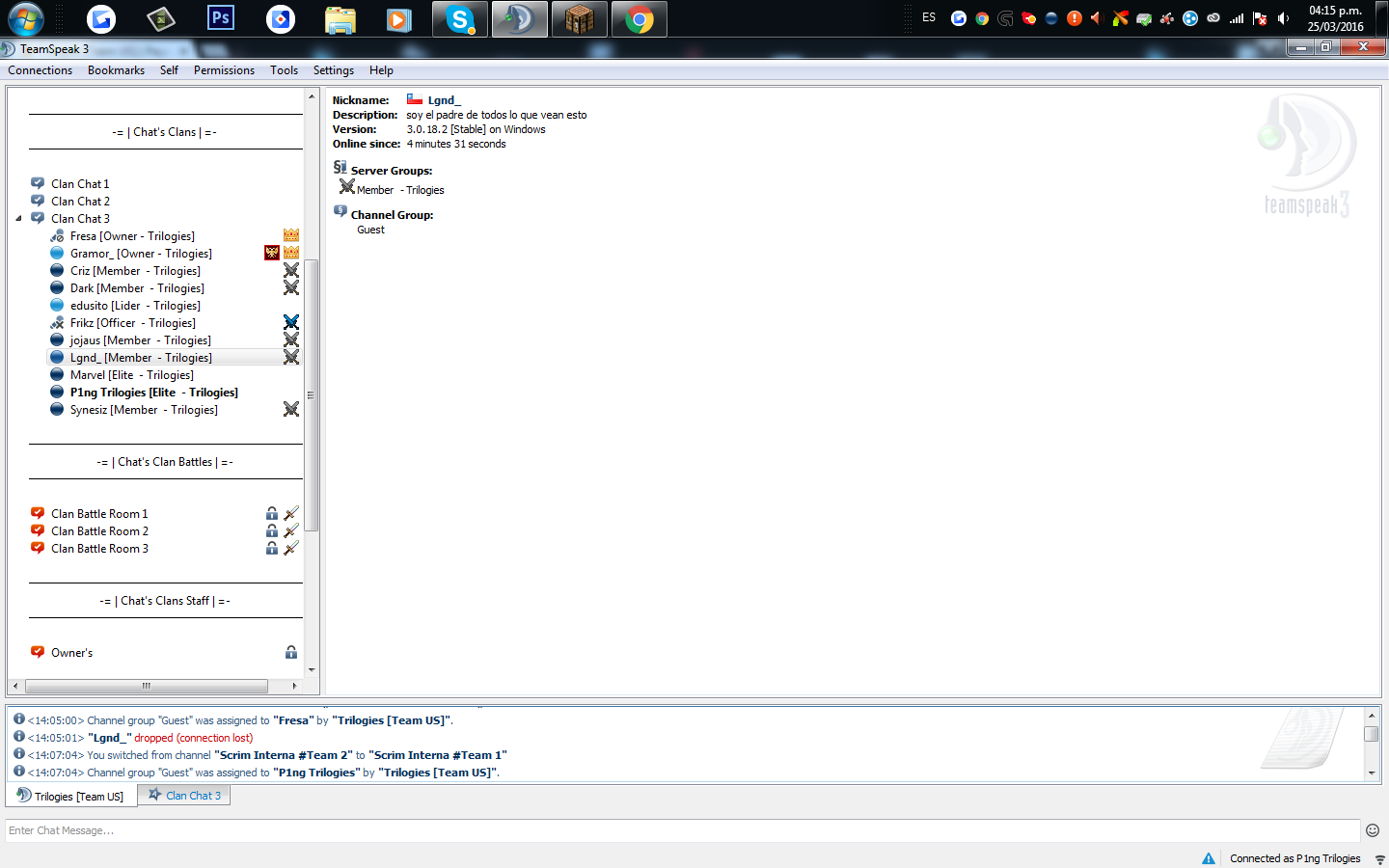
Task: Click the Server Groups icon in info panel
Action: pyautogui.click(x=340, y=168)
